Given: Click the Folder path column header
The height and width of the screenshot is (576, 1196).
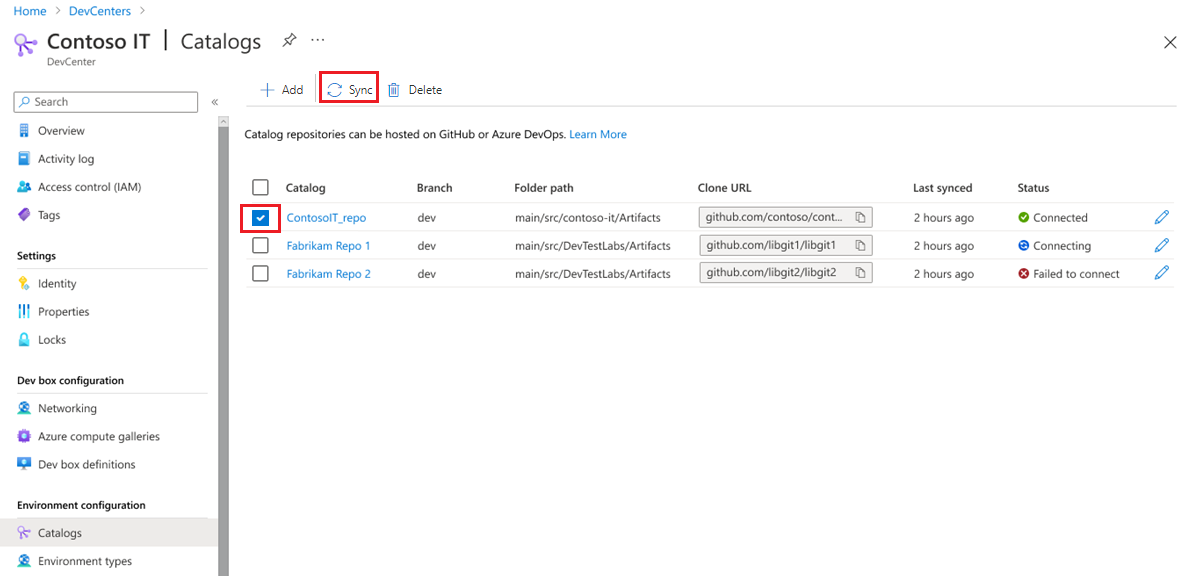Looking at the screenshot, I should click(x=544, y=188).
